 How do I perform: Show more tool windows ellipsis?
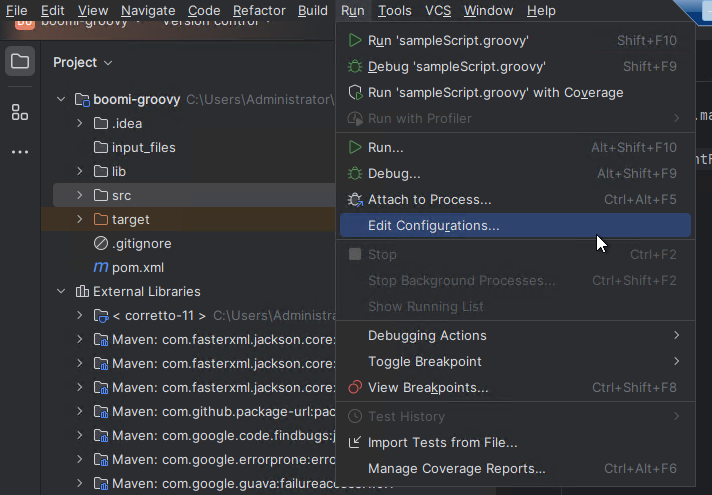coord(20,152)
